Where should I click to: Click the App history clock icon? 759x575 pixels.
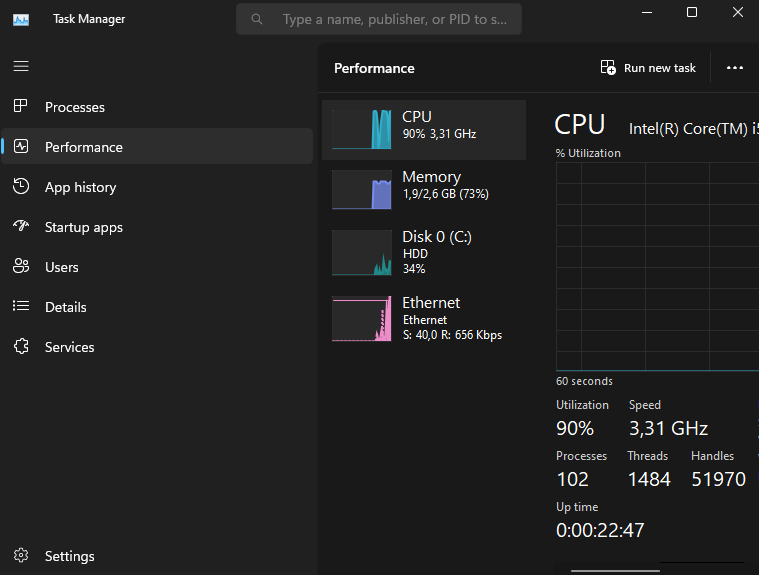[21, 186]
